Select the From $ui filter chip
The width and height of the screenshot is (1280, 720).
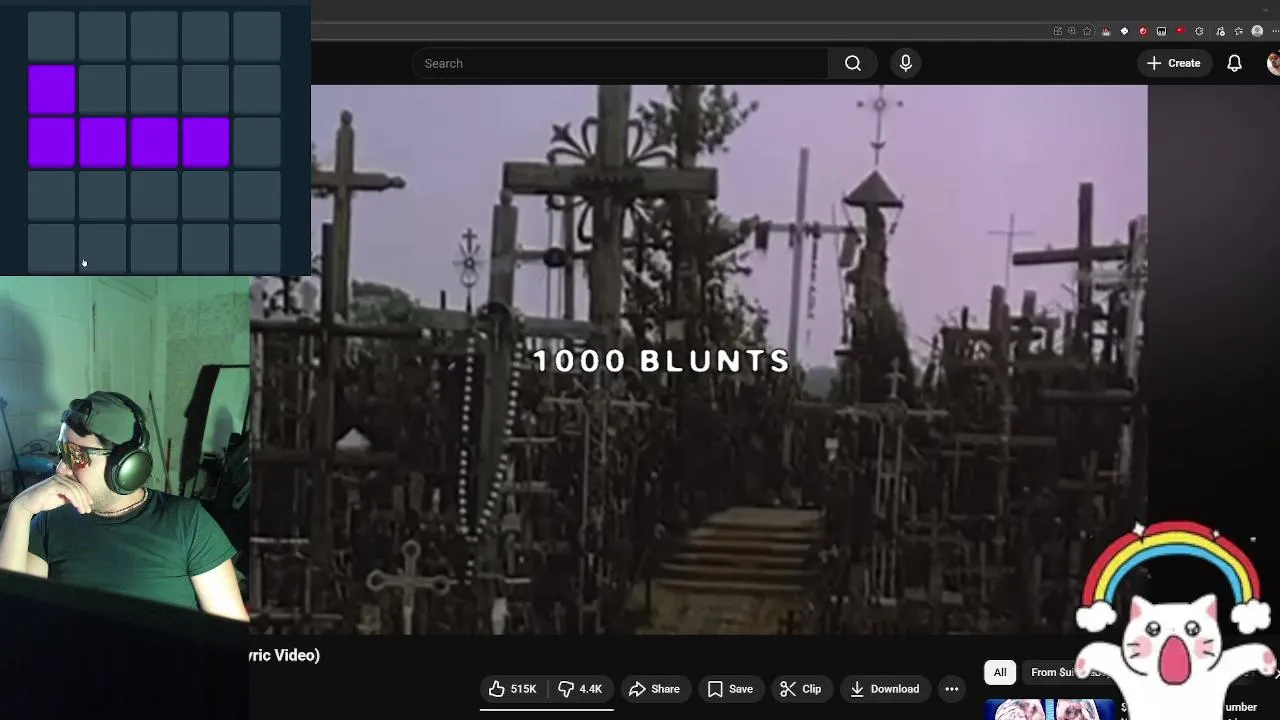[x=1066, y=672]
